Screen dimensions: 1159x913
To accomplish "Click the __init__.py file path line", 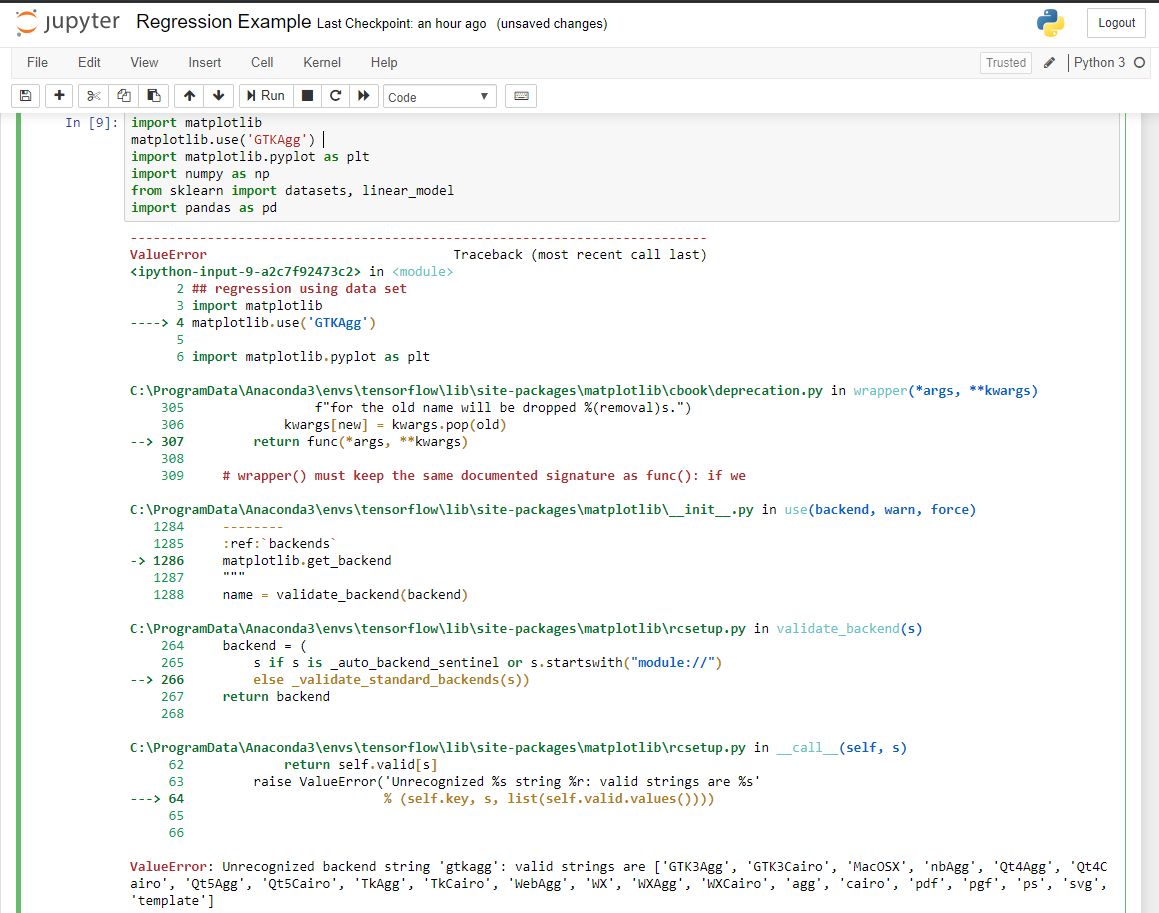I will tap(553, 510).
